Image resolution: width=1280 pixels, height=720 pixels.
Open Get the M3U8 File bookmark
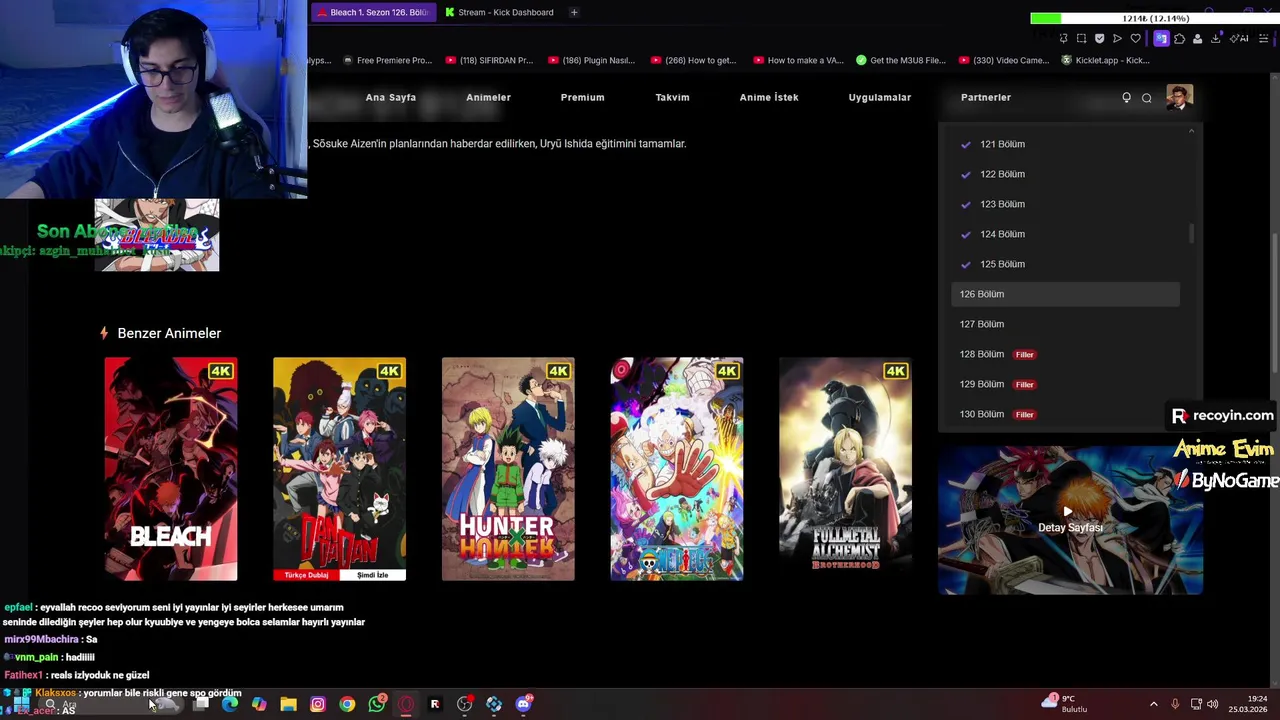coord(900,60)
